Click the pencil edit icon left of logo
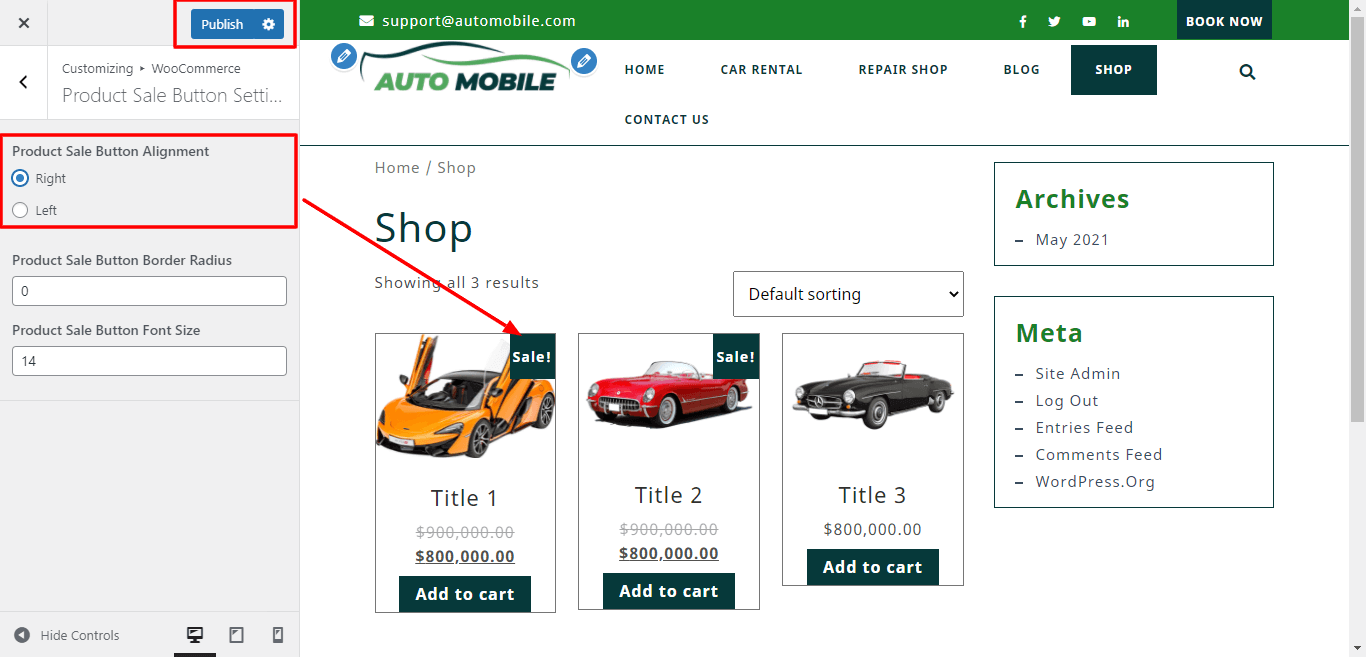Viewport: 1366px width, 657px height. pos(343,56)
